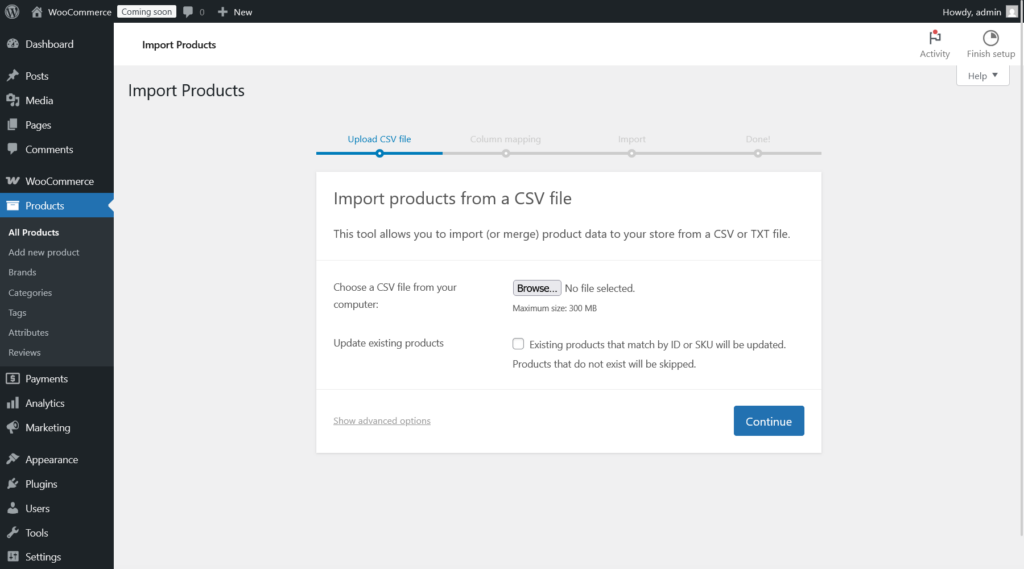Select the Column mapping step

(x=505, y=139)
